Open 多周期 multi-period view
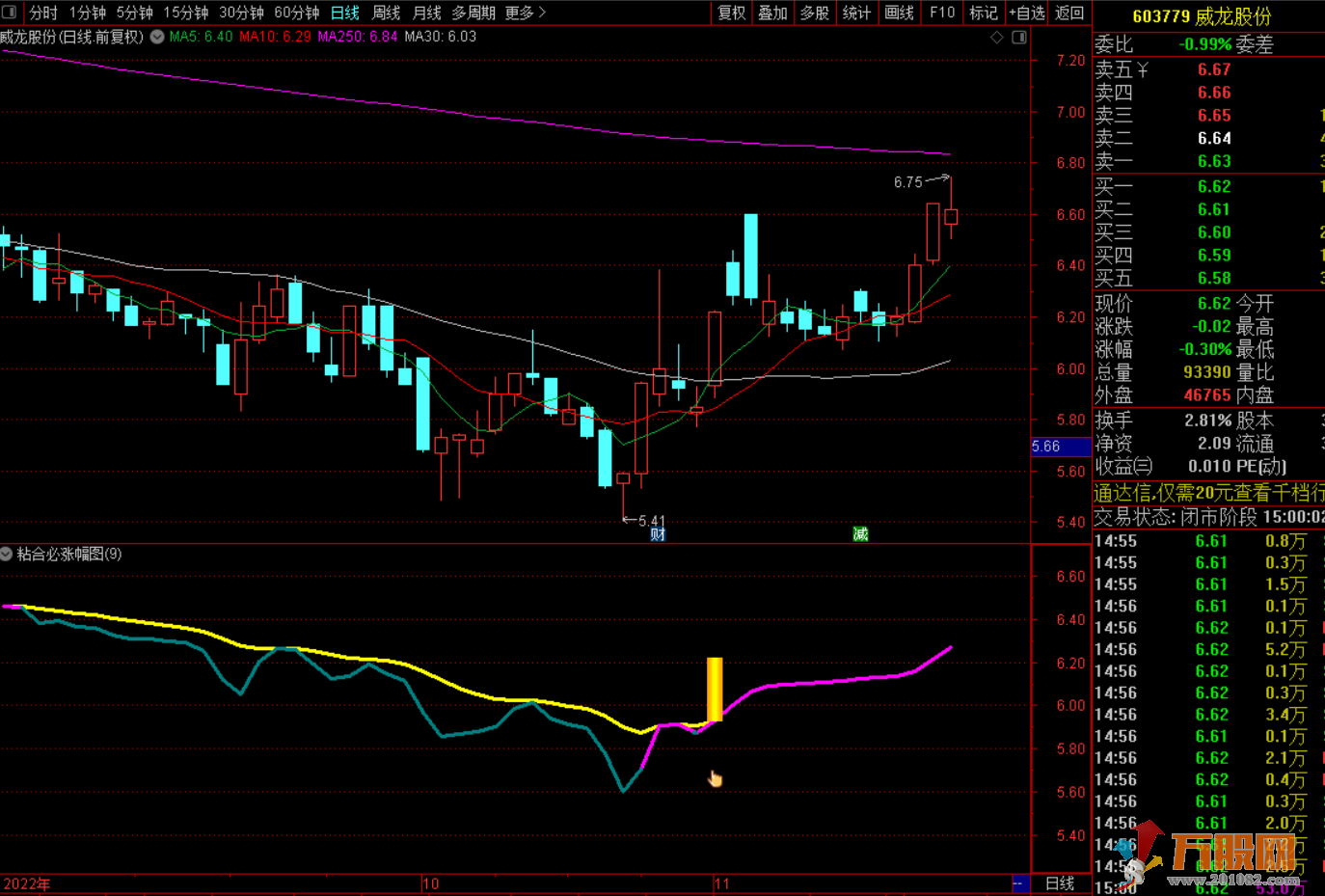Image resolution: width=1325 pixels, height=896 pixels. coord(473,13)
